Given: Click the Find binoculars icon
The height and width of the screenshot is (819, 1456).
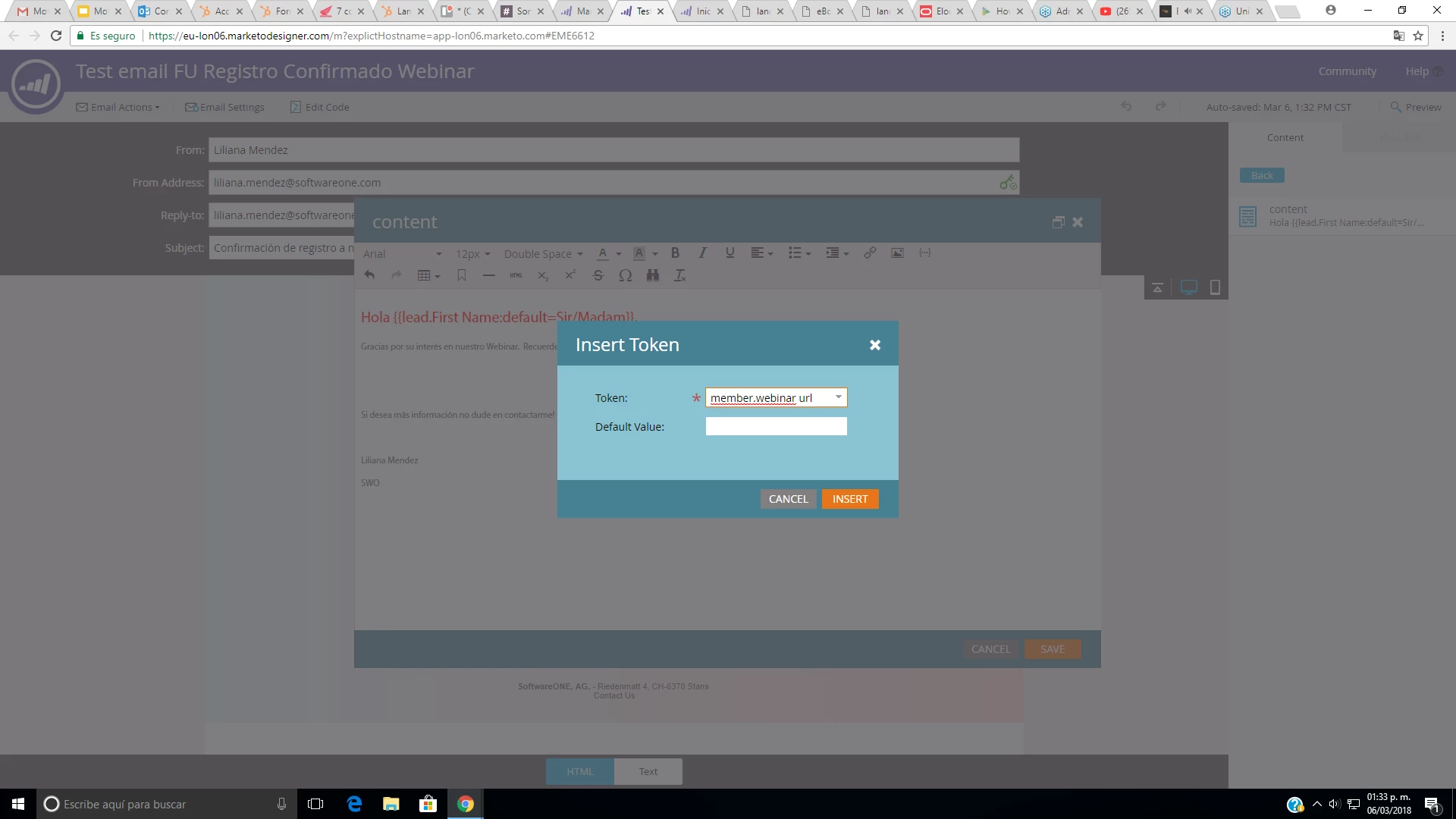Looking at the screenshot, I should pos(652,275).
